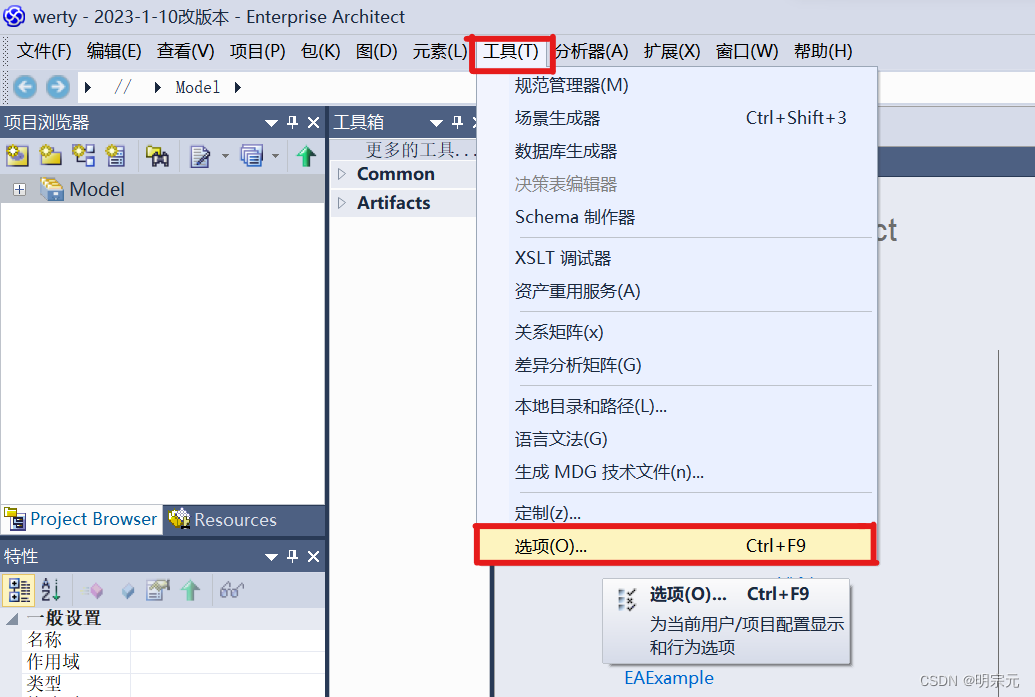This screenshot has width=1035, height=697.
Task: Pin the 工具箱 panel
Action: [x=457, y=122]
